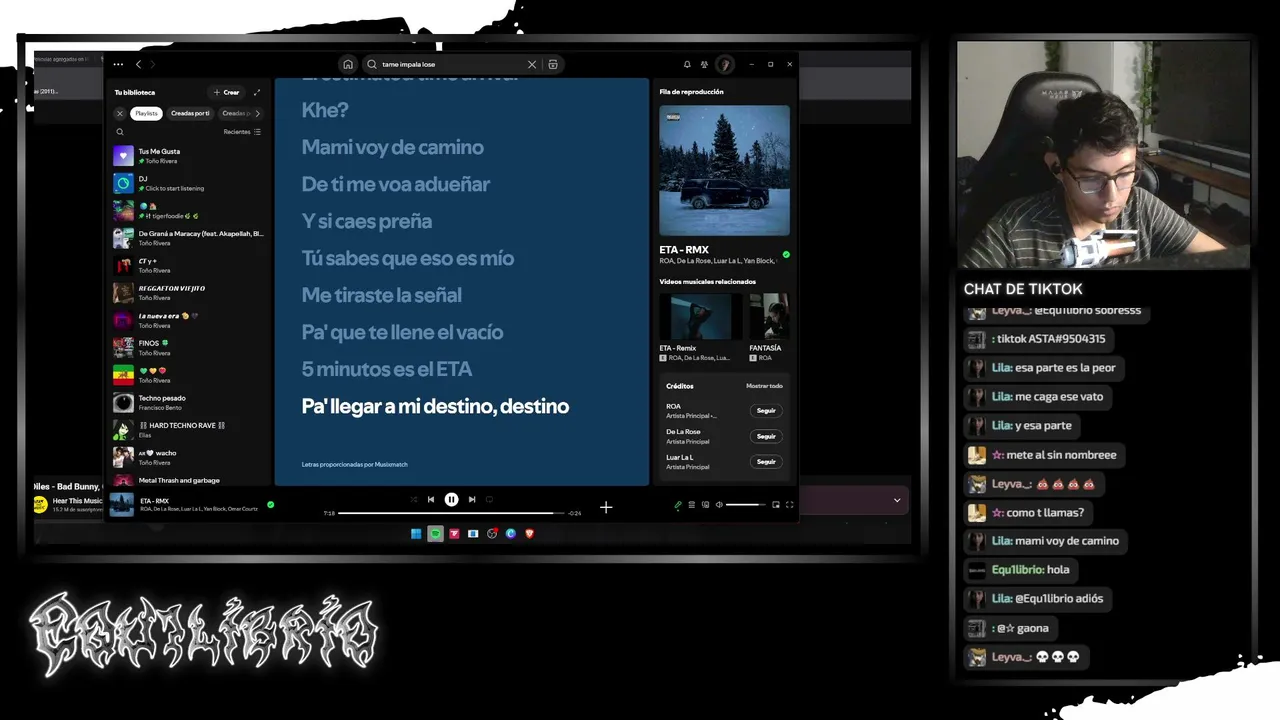
Task: Open the connect to device icon
Action: coord(705,505)
